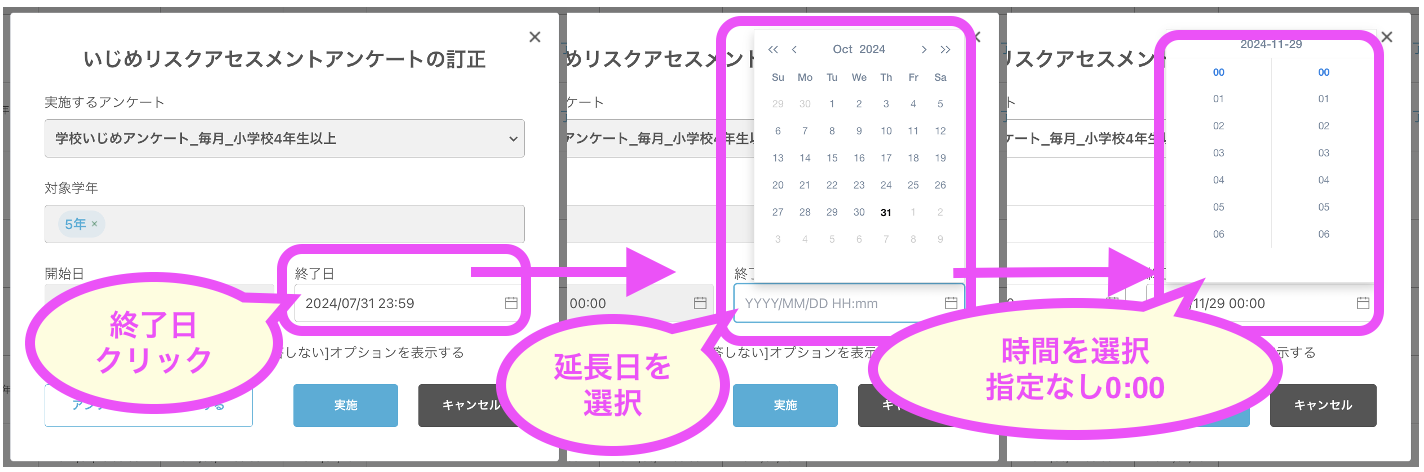The width and height of the screenshot is (1424, 472).
Task: Click the 対象学年 tag input box
Action: click(284, 224)
